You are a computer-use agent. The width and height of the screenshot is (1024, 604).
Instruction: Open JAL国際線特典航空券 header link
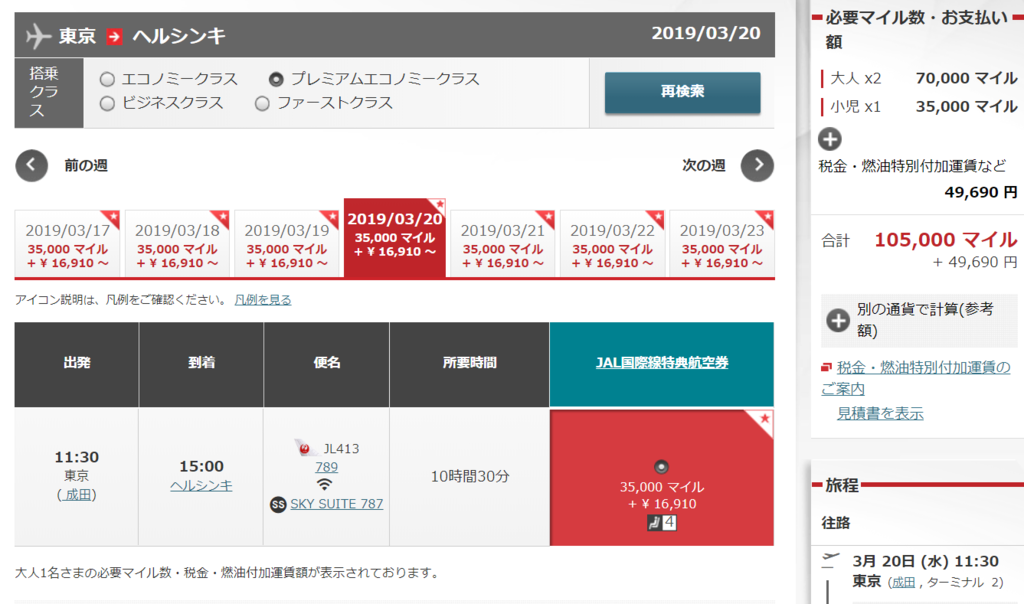tap(662, 362)
